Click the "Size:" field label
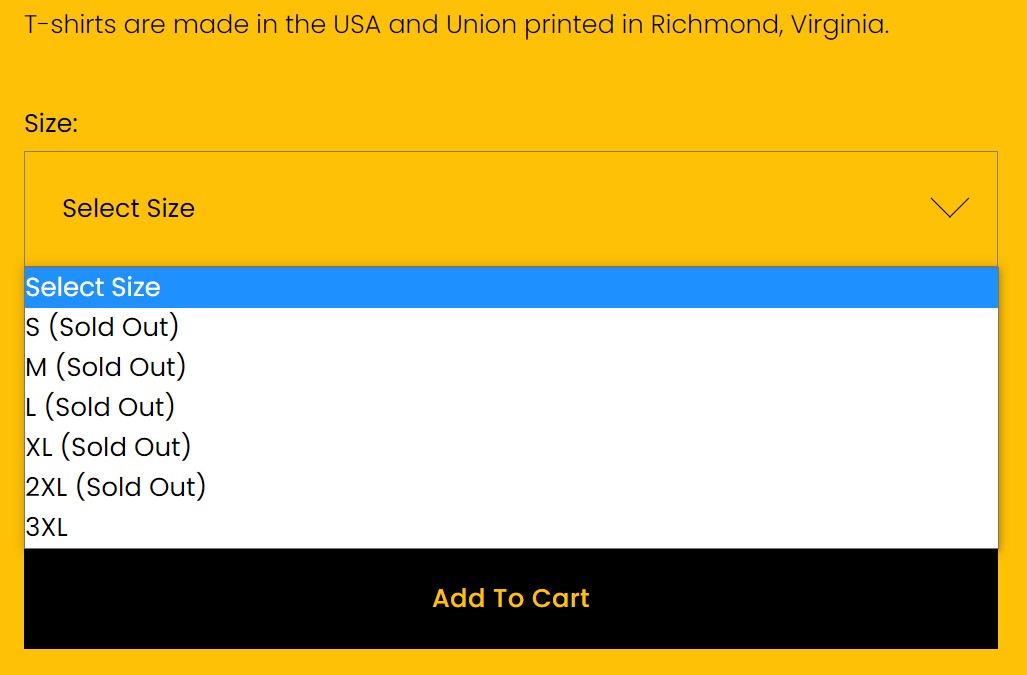Viewport: 1027px width, 675px height. point(51,123)
